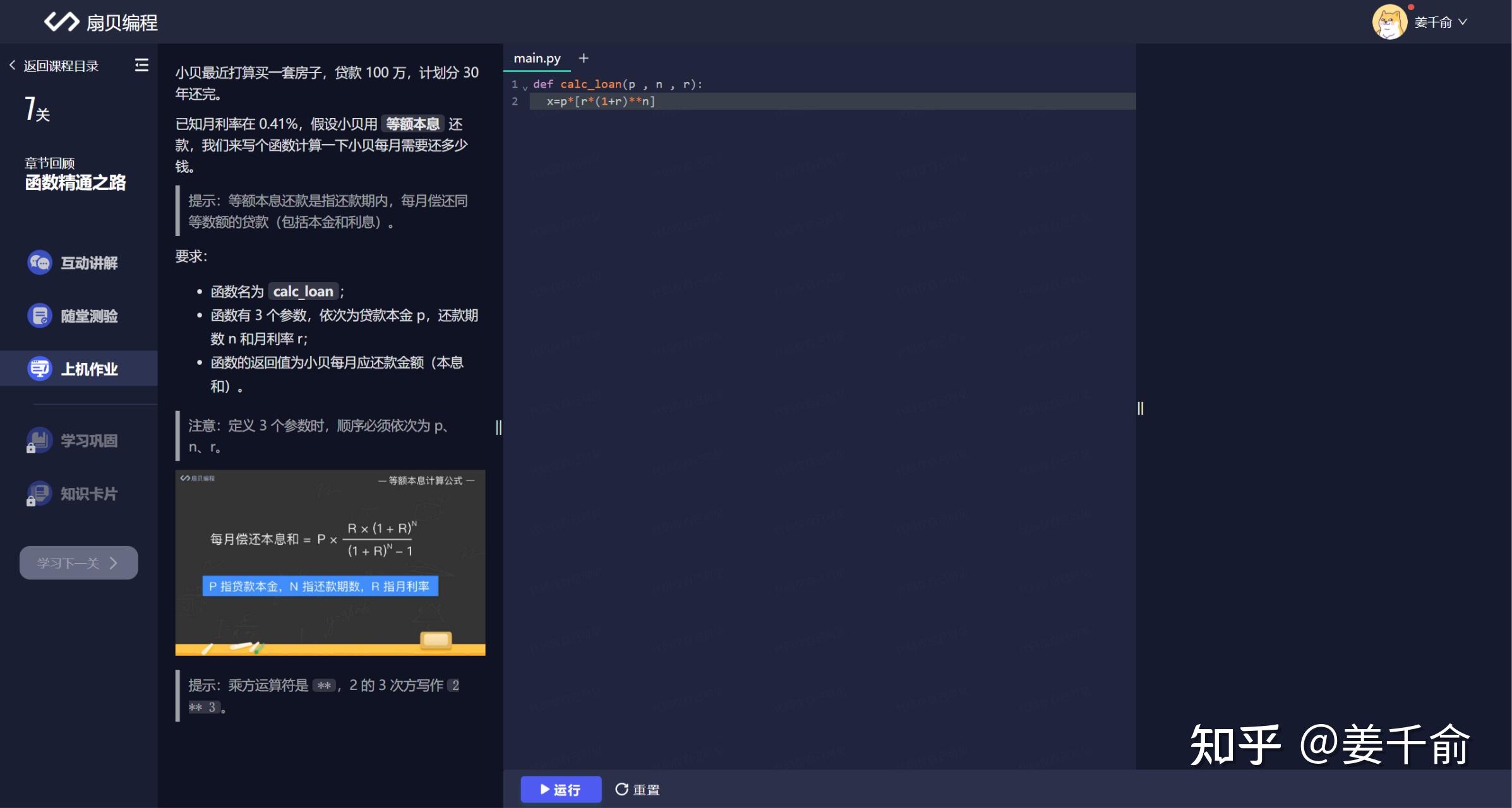Viewport: 1512px width, 808px height.
Task: Click the user avatar picture
Action: pos(1389,23)
